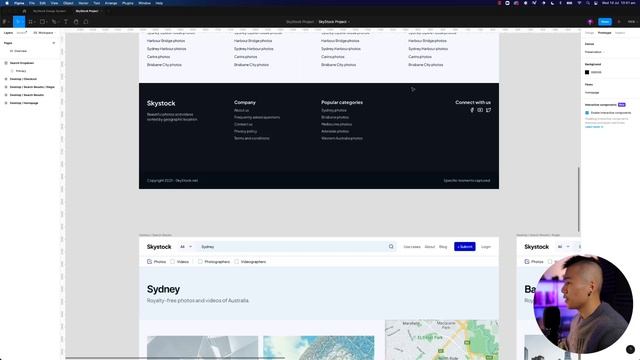The height and width of the screenshot is (360, 640).
Task: Click the Login link in Skystock header
Action: (486, 247)
